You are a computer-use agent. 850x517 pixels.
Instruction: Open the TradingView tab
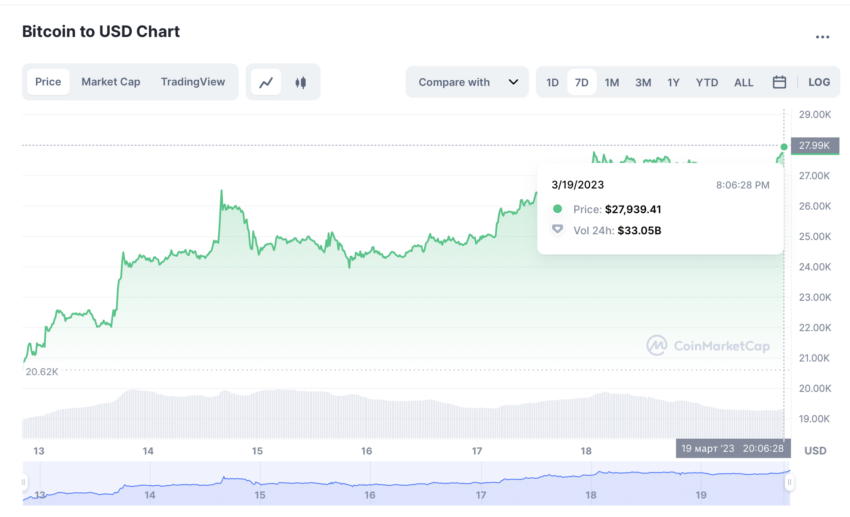coord(192,82)
